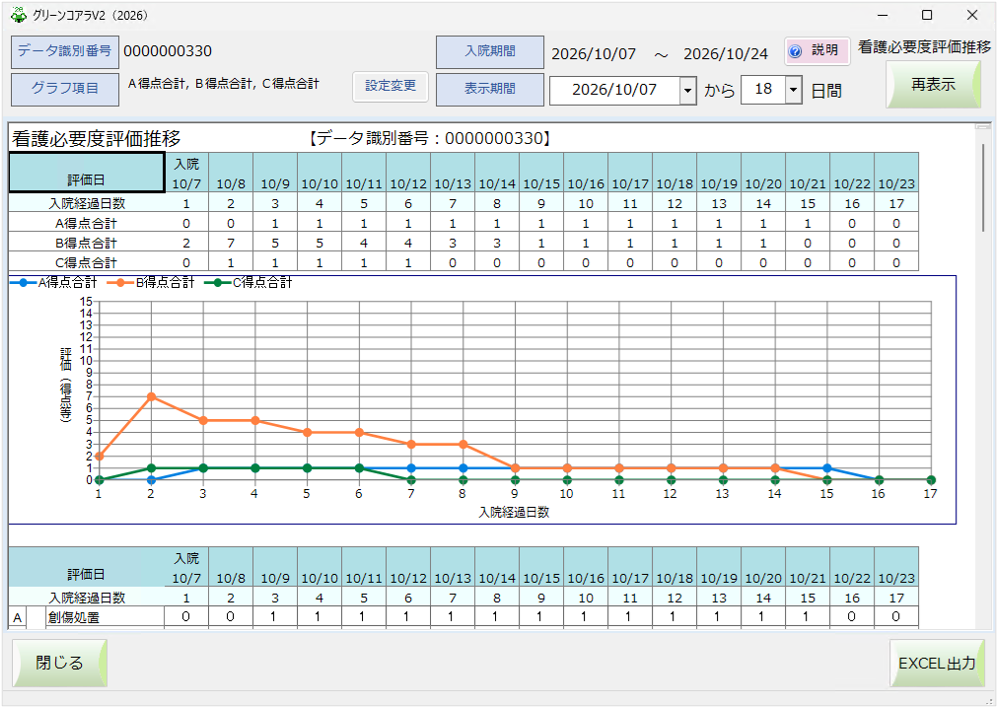
Task: Click admission end date 2026/10/24
Action: 726,54
